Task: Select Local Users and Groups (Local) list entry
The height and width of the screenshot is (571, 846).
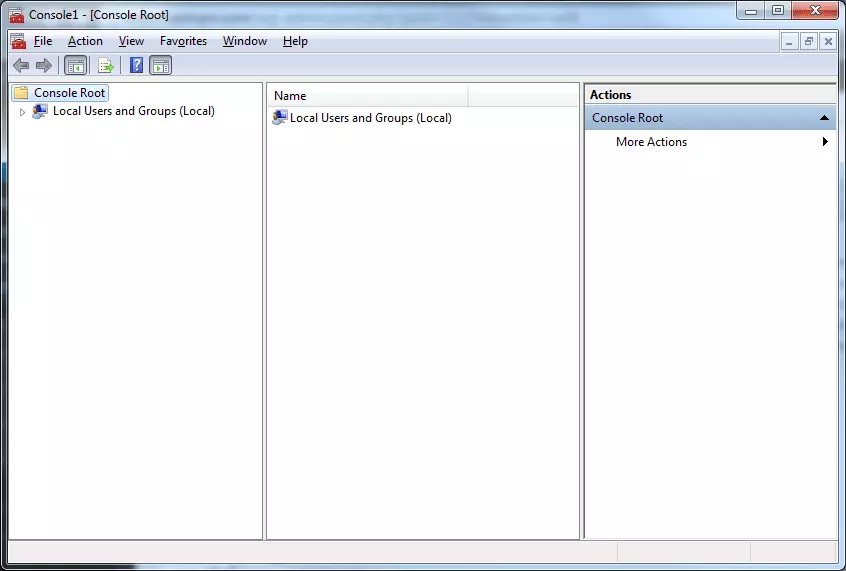Action: click(371, 118)
